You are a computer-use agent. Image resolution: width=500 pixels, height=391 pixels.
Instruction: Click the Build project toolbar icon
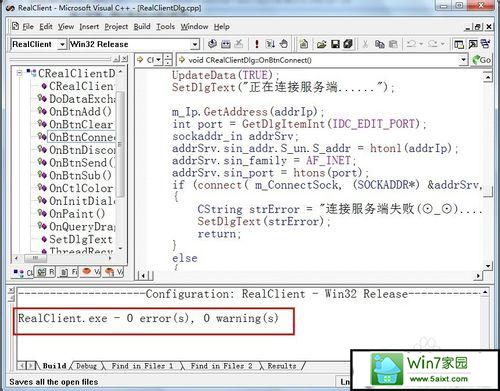[x=226, y=44]
